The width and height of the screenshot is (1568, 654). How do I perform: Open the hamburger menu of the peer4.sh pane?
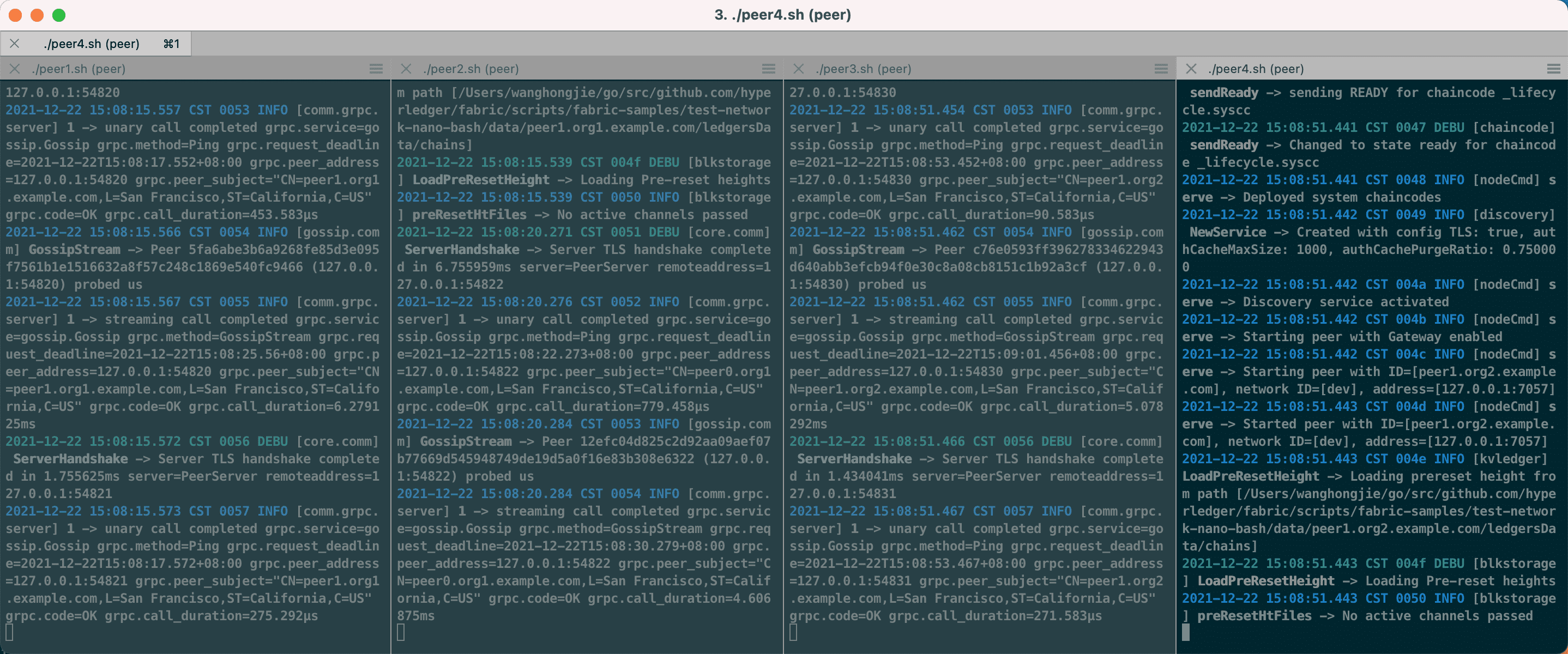point(1553,69)
